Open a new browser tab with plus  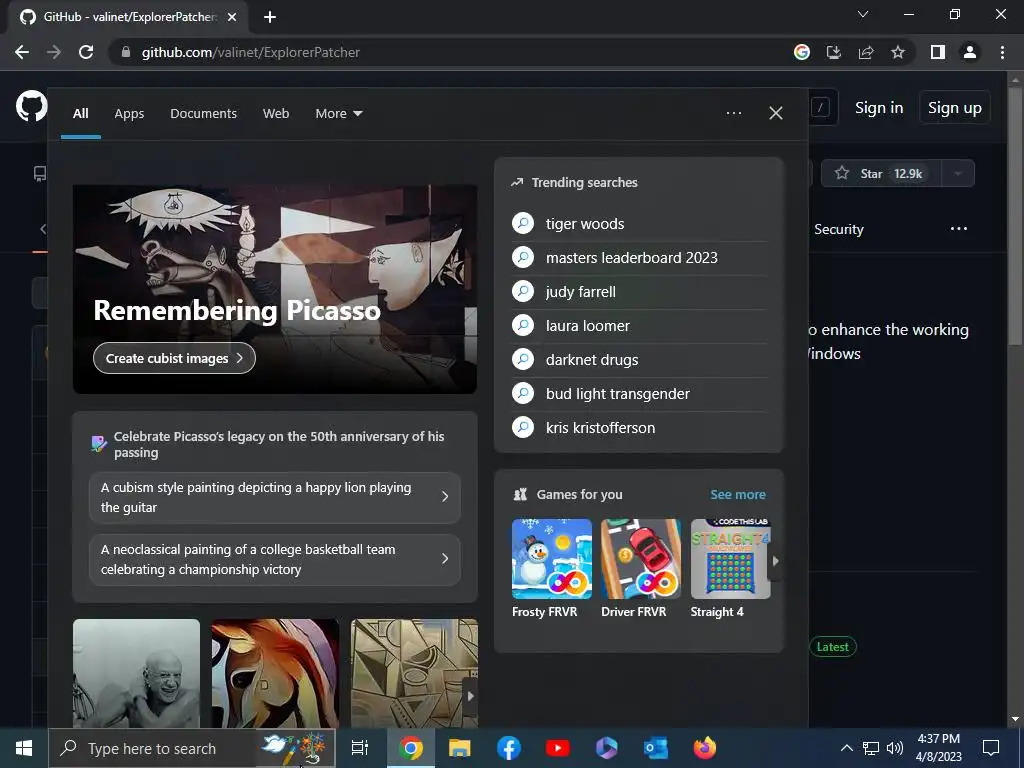click(270, 17)
